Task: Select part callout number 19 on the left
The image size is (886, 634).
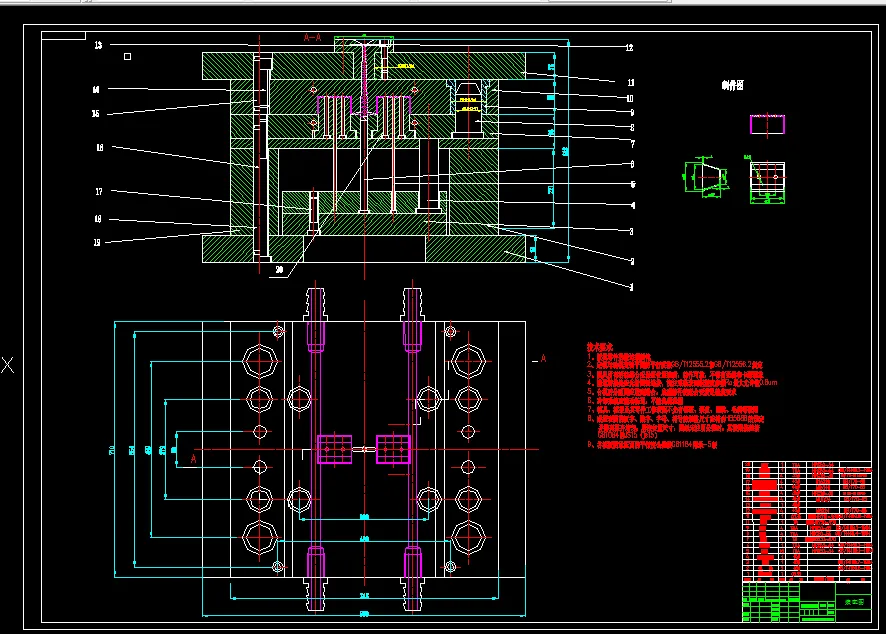Action: coord(97,242)
